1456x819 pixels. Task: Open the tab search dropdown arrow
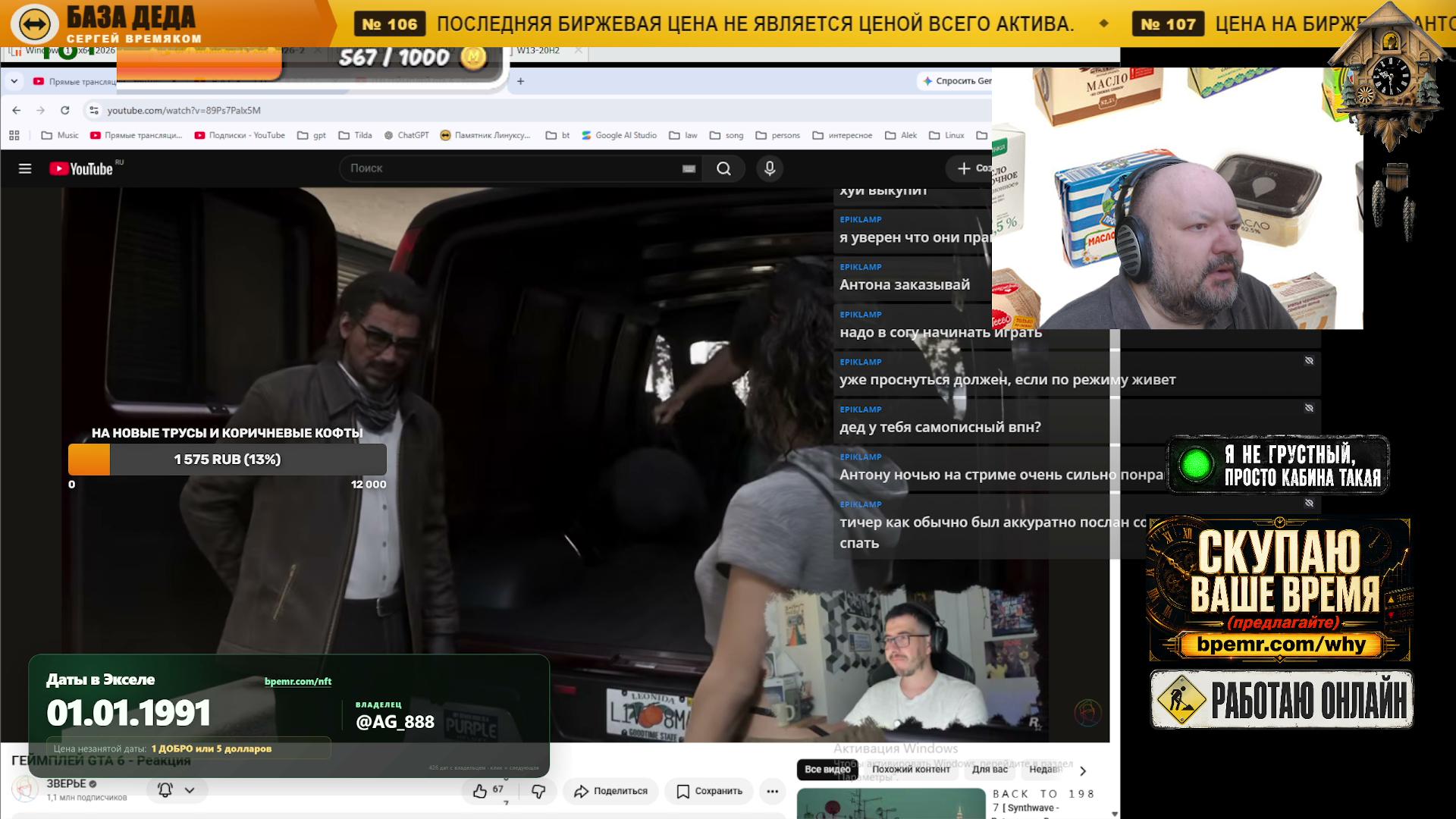tap(14, 81)
